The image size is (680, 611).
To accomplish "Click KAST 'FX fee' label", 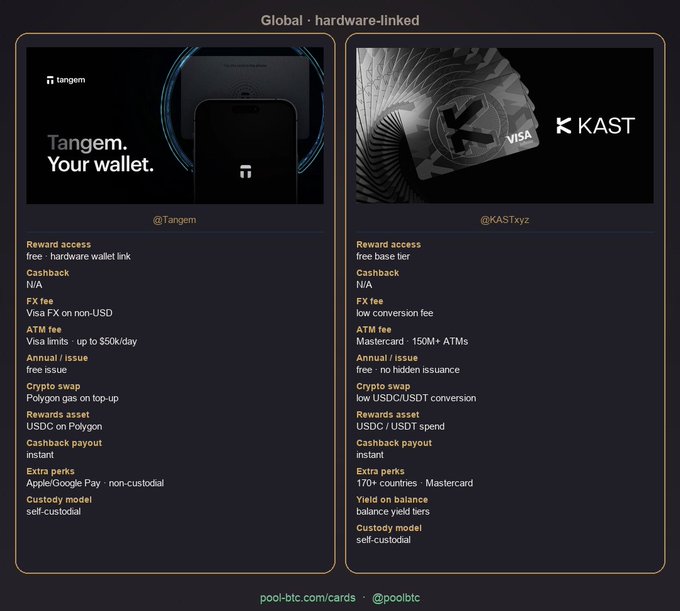I will [x=369, y=301].
